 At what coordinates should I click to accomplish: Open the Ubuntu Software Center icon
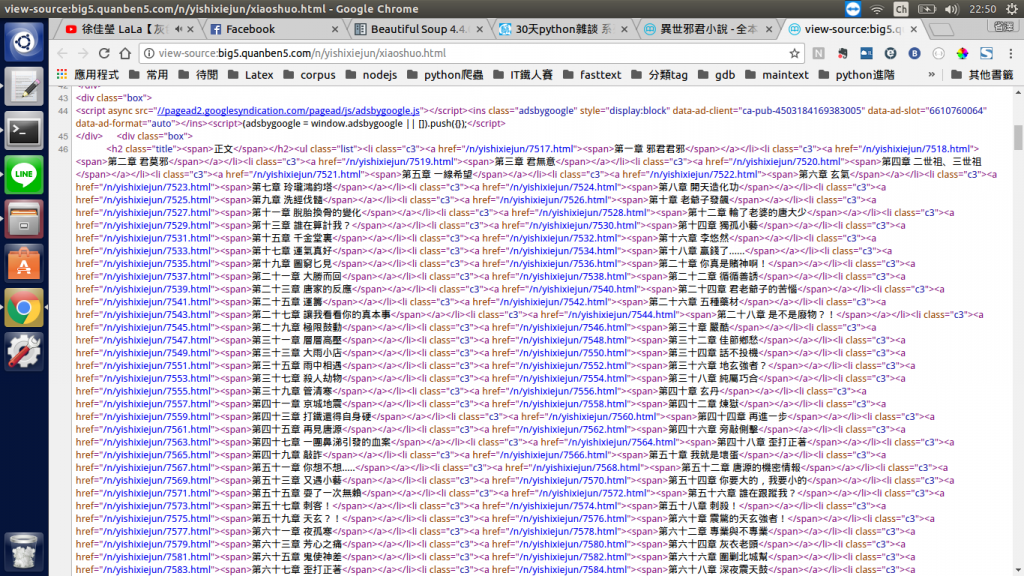[x=24, y=263]
